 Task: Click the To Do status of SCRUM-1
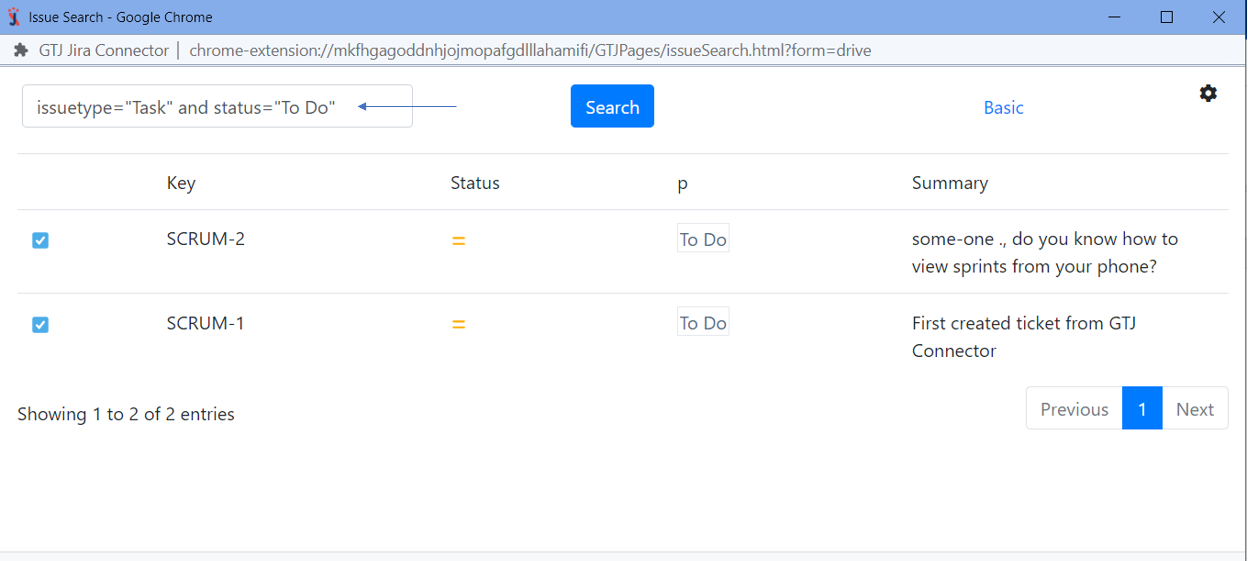click(x=703, y=323)
